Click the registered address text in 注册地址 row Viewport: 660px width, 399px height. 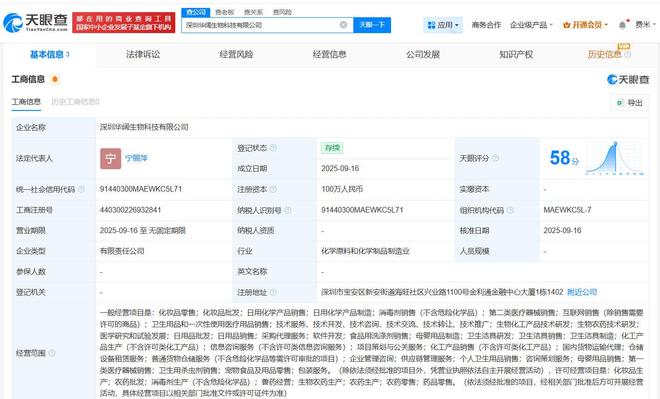click(442, 292)
